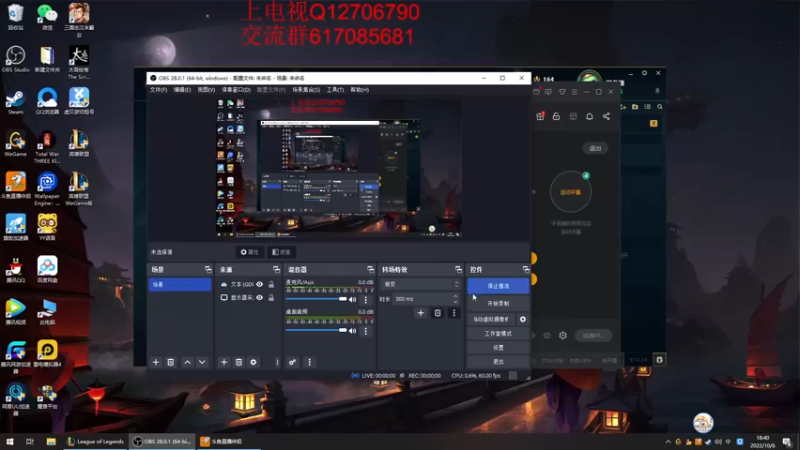Open WeChat desktop shortcut

click(47, 16)
